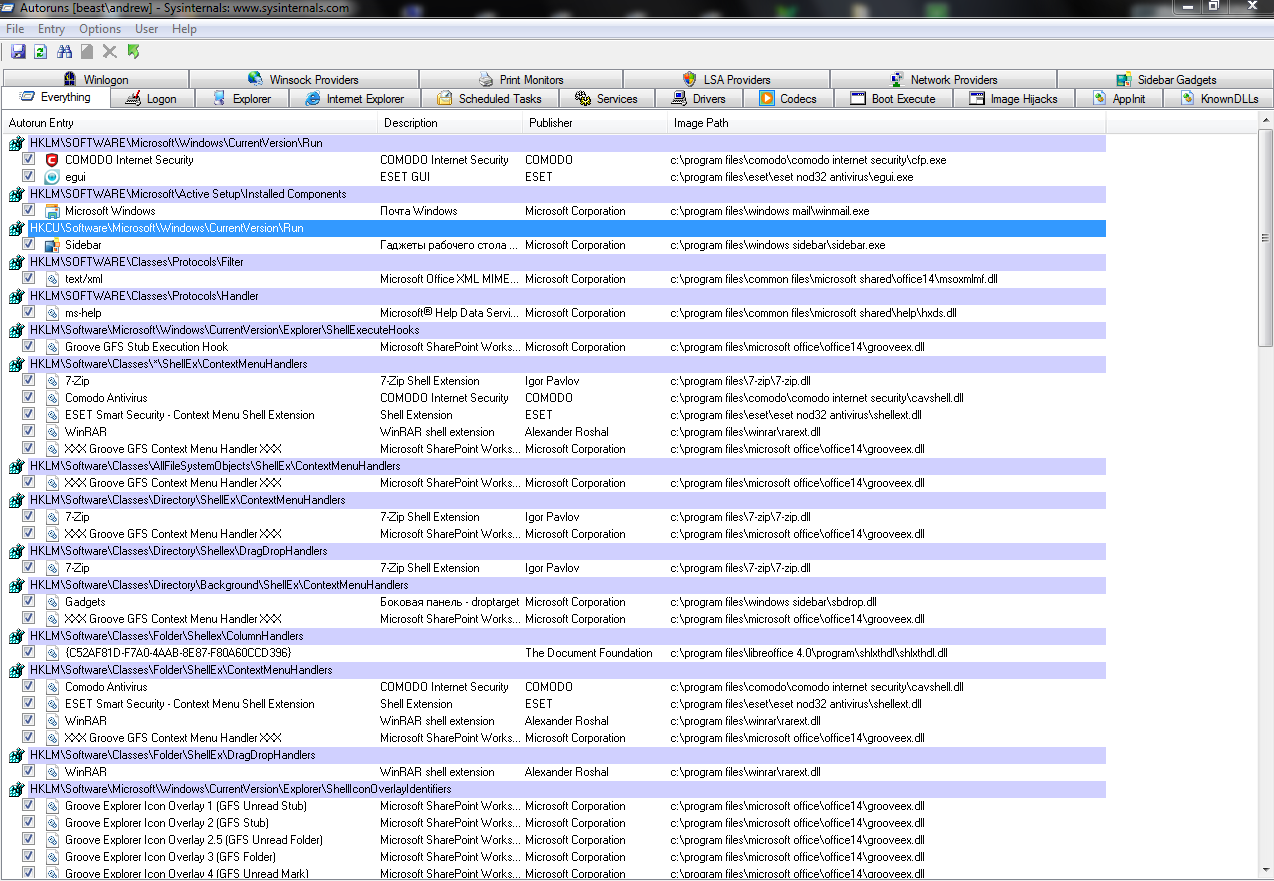Image resolution: width=1274 pixels, height=881 pixels.
Task: Open the KnownDLLs tab
Action: click(x=1219, y=98)
